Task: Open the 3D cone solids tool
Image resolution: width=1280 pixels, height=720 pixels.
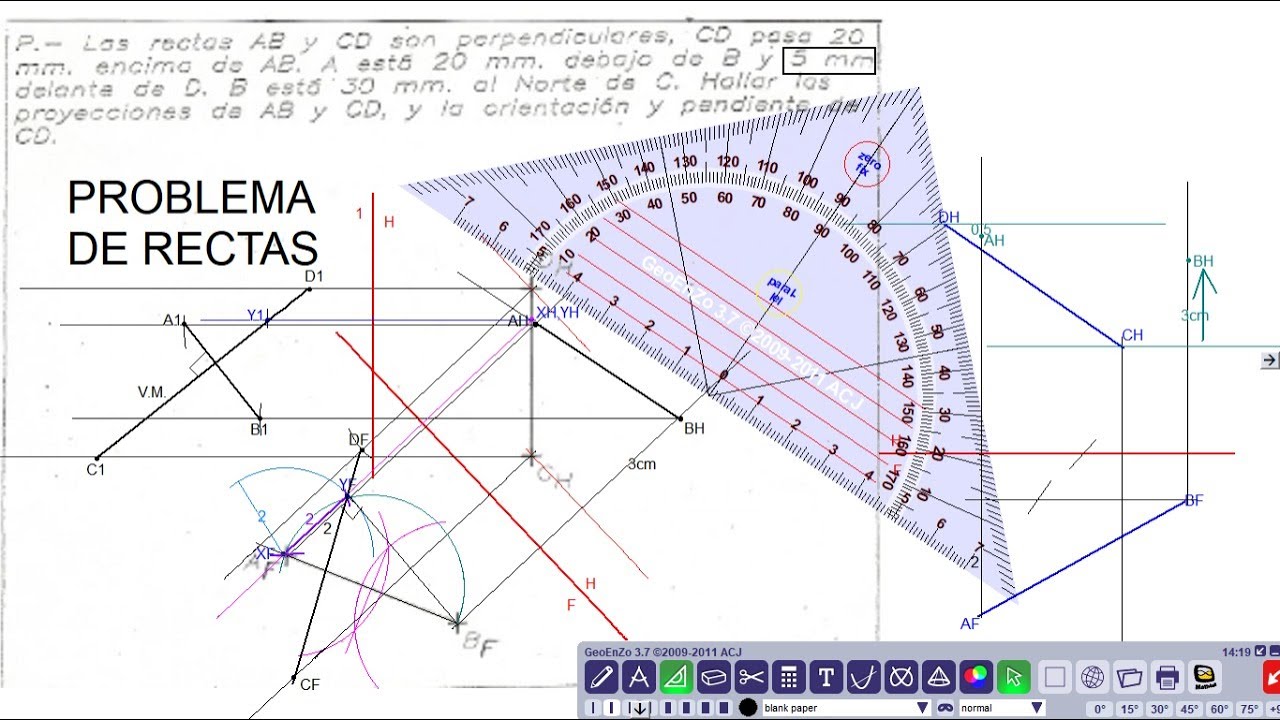Action: 939,677
